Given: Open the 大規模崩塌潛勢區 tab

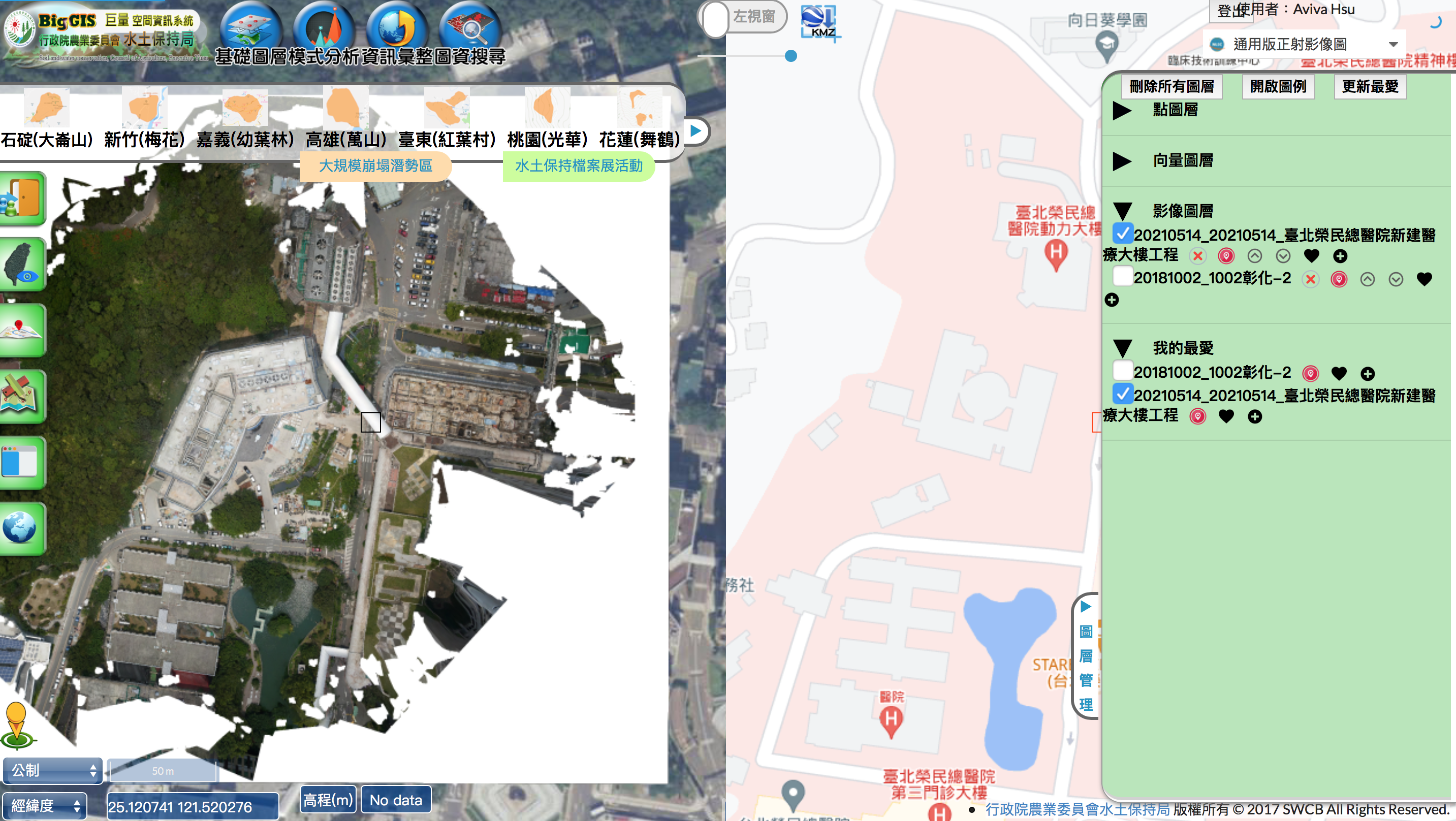Looking at the screenshot, I should click(x=375, y=166).
